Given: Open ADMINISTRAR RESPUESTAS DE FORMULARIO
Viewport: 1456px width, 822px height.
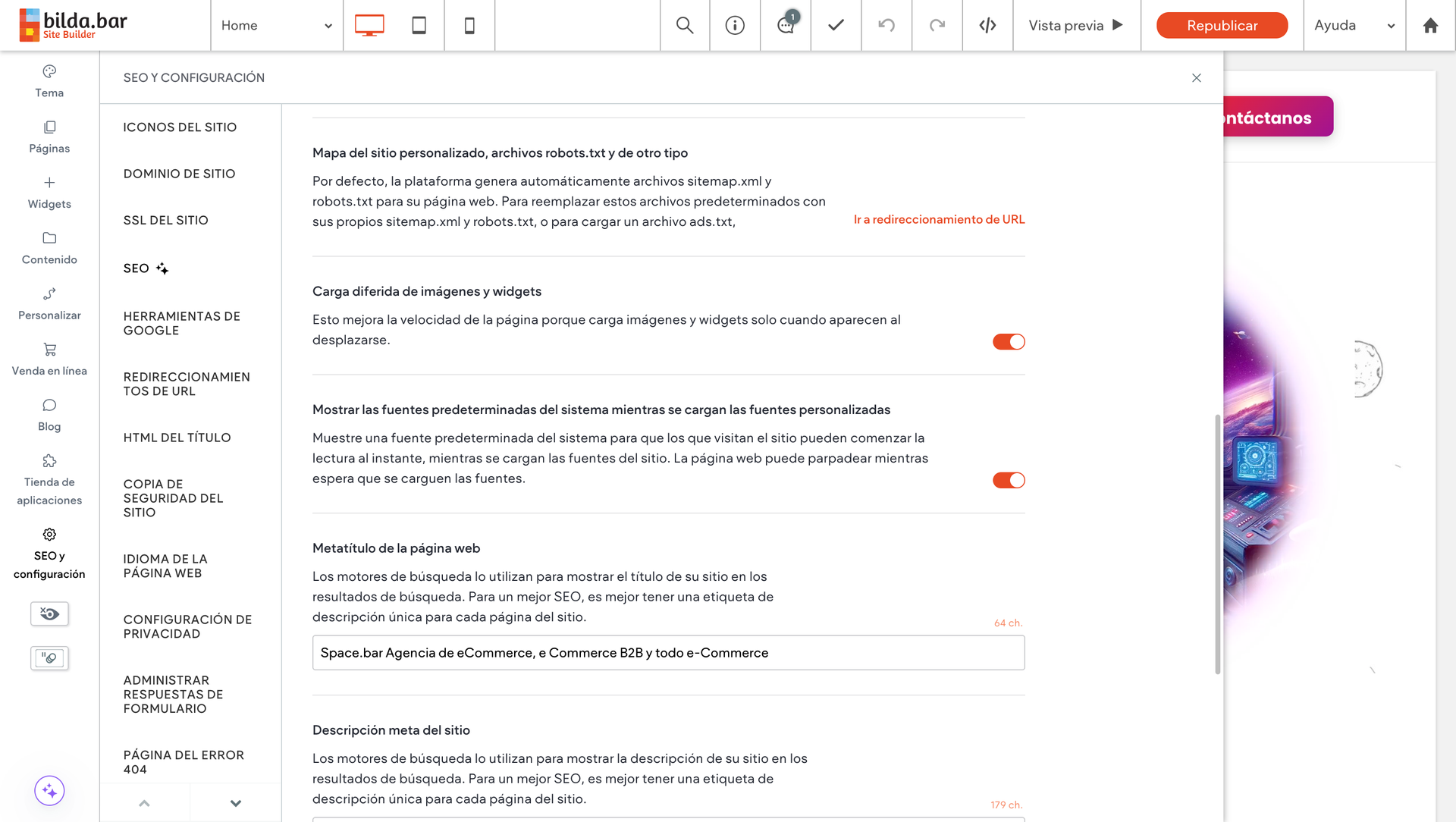Looking at the screenshot, I should coord(173,695).
